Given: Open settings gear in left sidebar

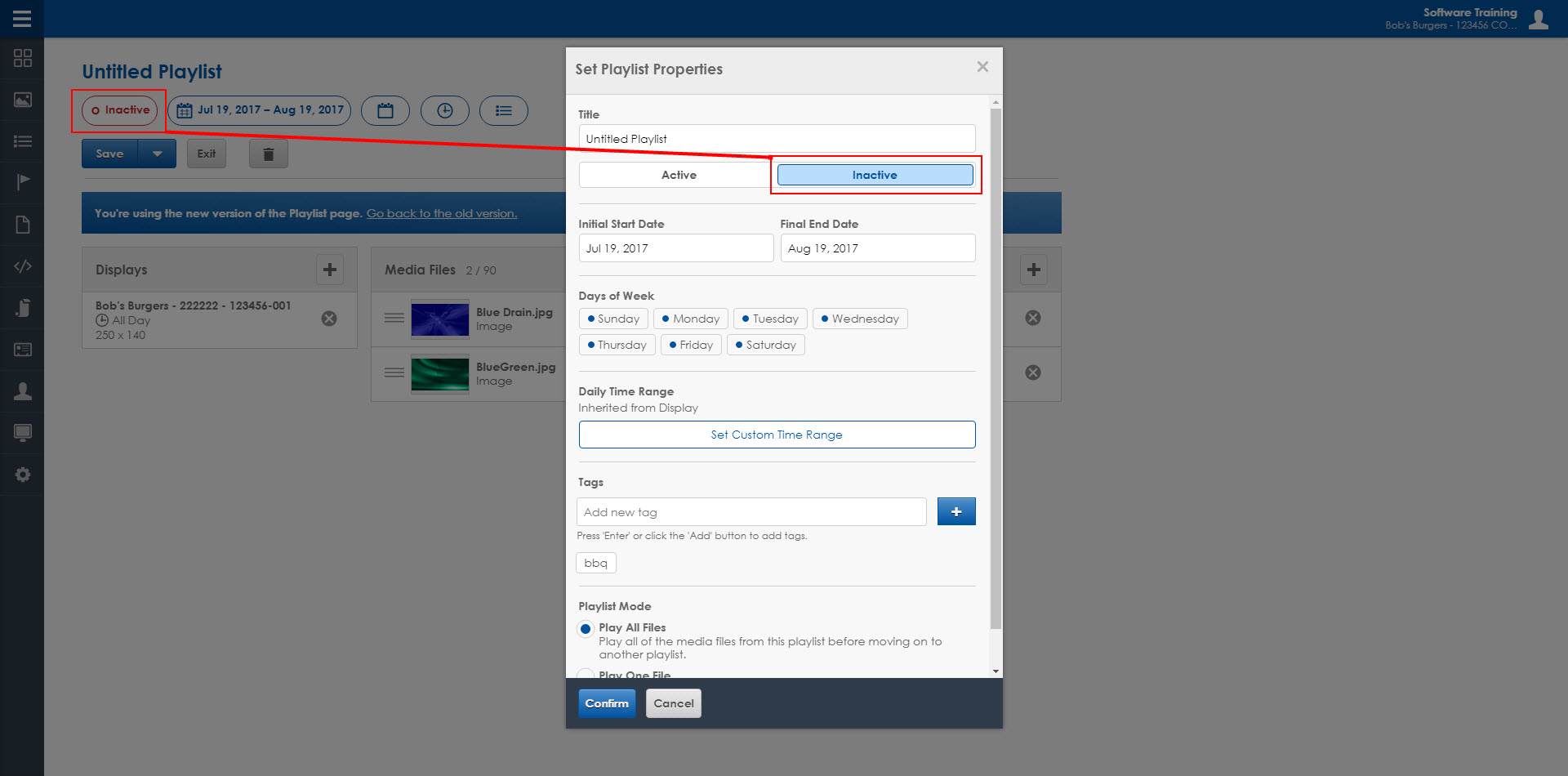Looking at the screenshot, I should (x=22, y=475).
